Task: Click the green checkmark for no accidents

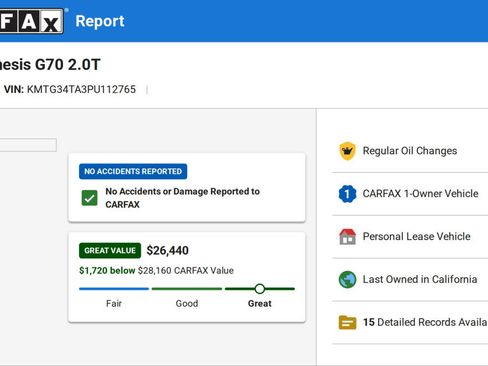Action: click(x=89, y=198)
